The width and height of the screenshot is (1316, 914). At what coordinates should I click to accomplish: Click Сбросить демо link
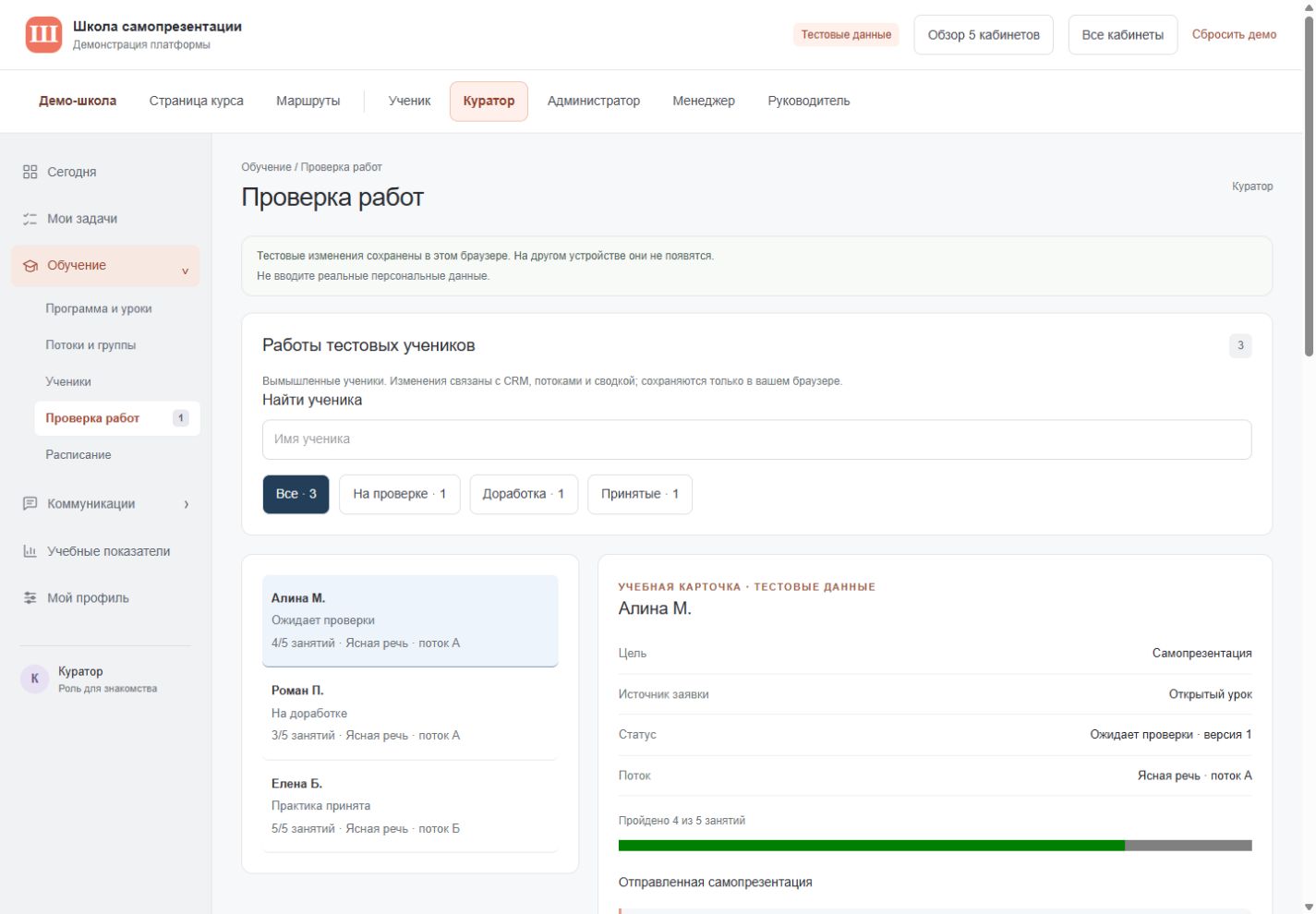pos(1234,35)
